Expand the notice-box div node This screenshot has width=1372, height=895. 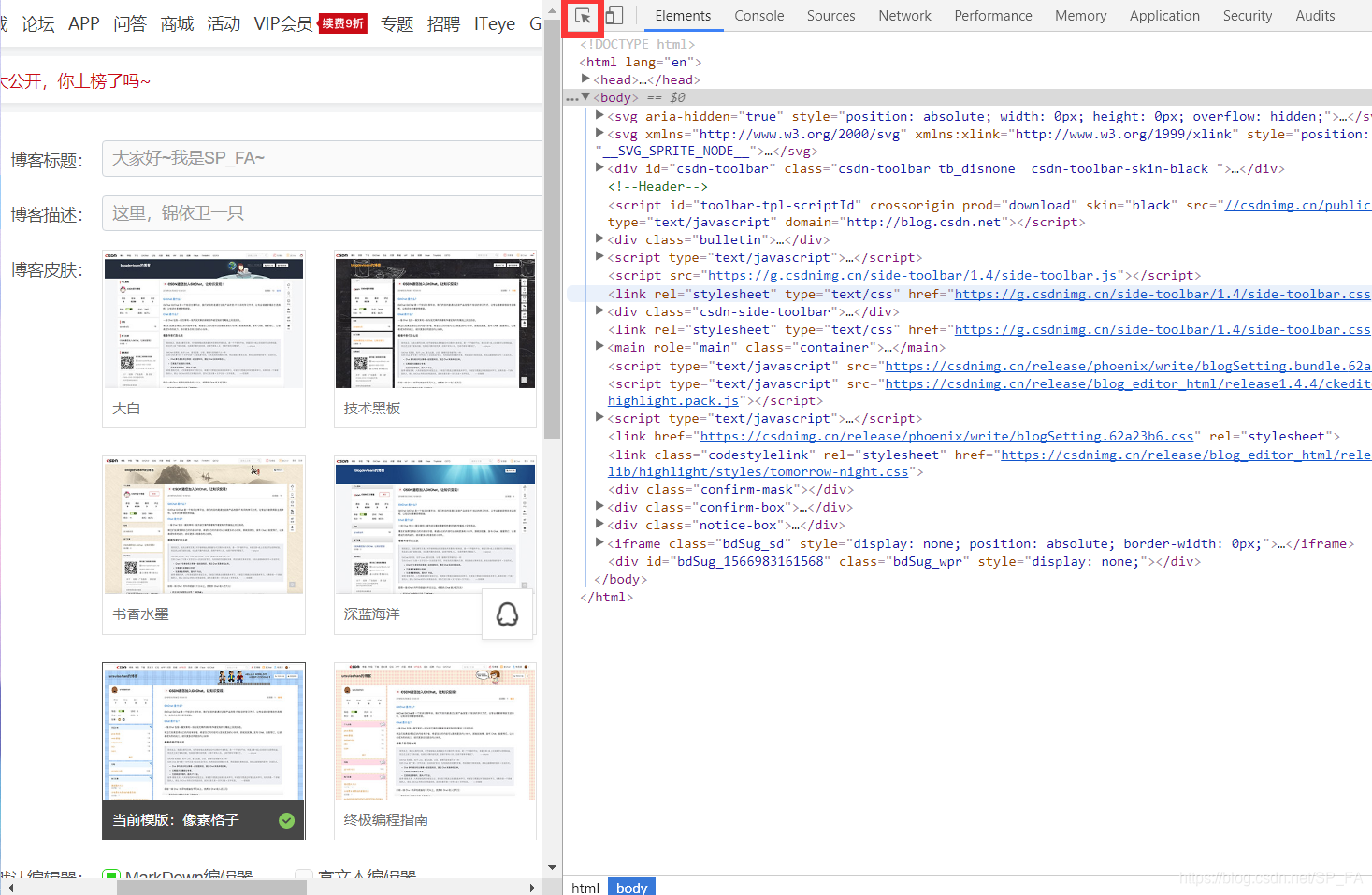pyautogui.click(x=599, y=525)
